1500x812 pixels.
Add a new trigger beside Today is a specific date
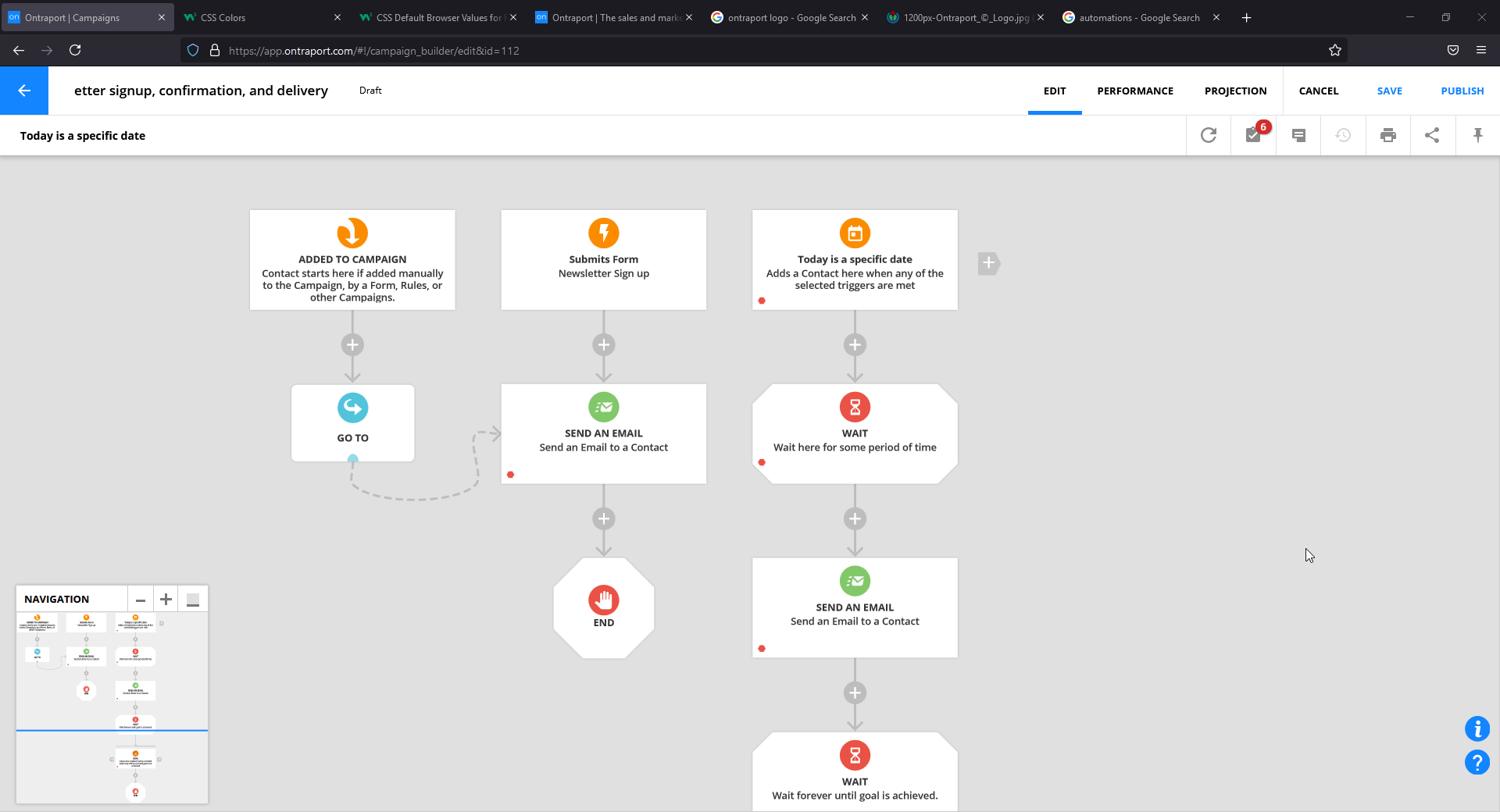[988, 263]
